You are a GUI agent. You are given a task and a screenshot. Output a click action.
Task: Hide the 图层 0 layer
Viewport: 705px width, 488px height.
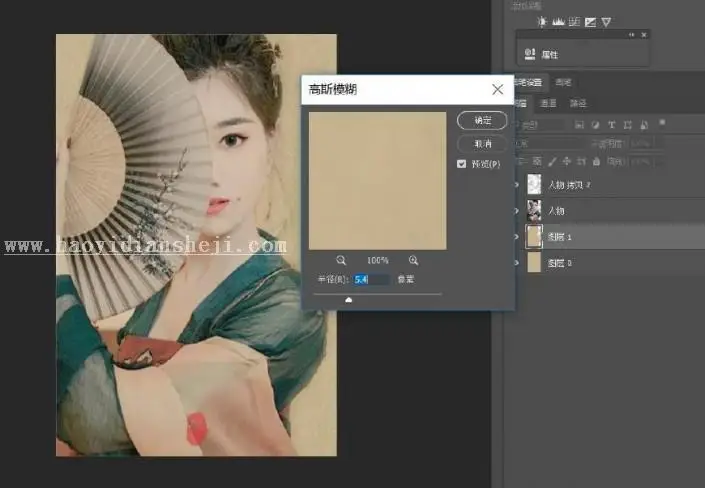pyautogui.click(x=517, y=263)
